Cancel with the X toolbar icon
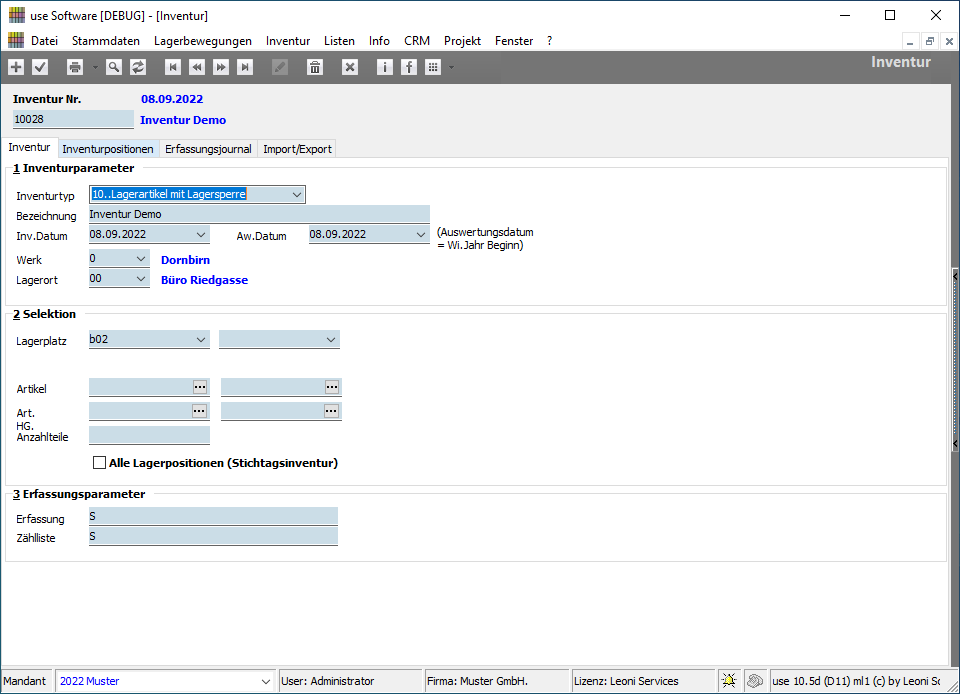The width and height of the screenshot is (960, 694). [x=350, y=67]
